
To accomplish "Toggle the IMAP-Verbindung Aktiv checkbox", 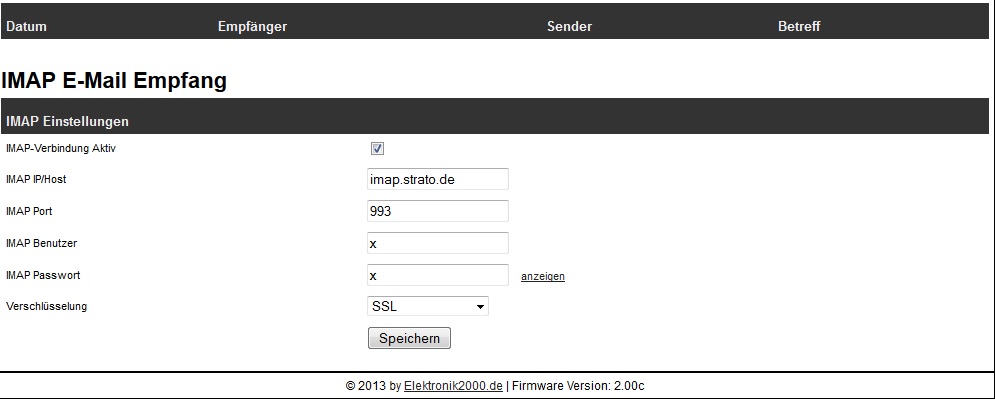I will coord(377,149).
